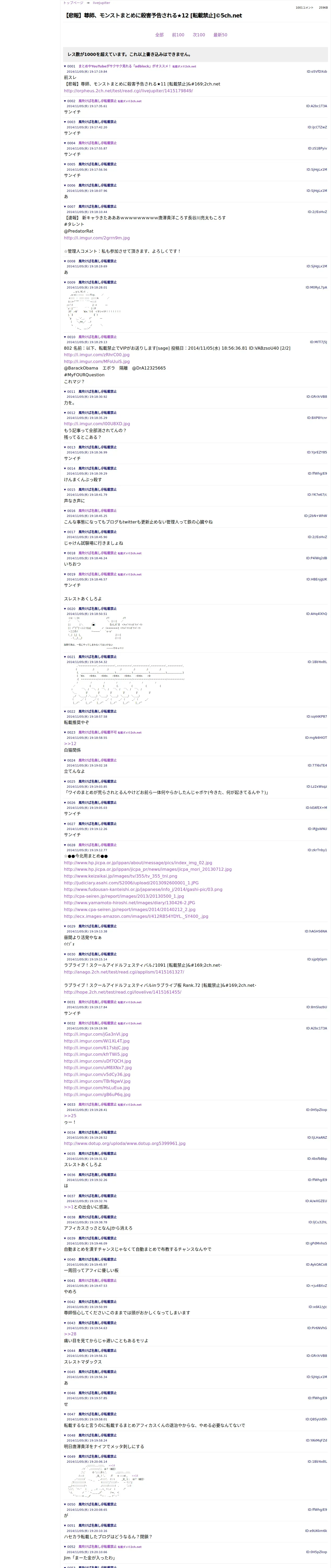
Task: Select the 1001コメント count text
Action: pos(304,8)
